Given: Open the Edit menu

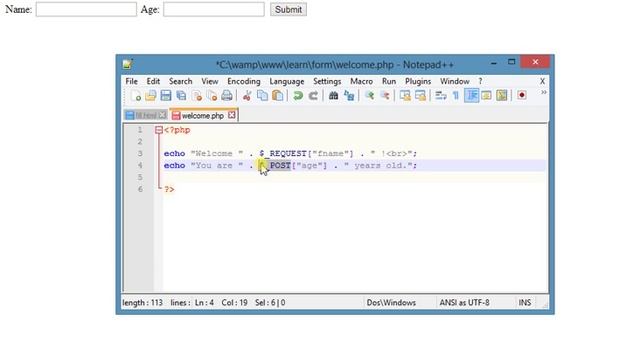Looking at the screenshot, I should pos(153,81).
